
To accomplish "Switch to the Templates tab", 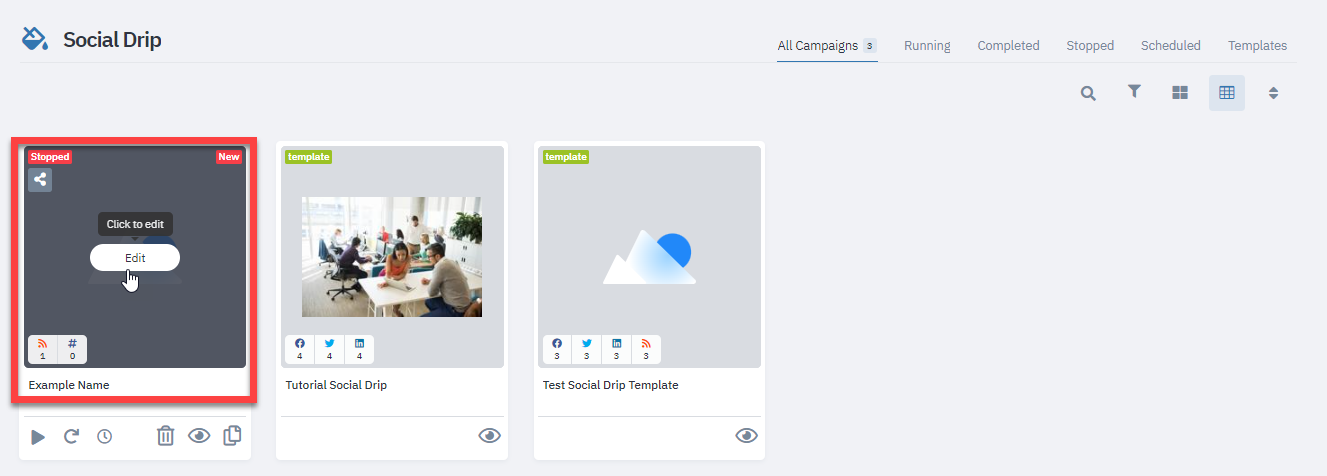I will [x=1257, y=46].
